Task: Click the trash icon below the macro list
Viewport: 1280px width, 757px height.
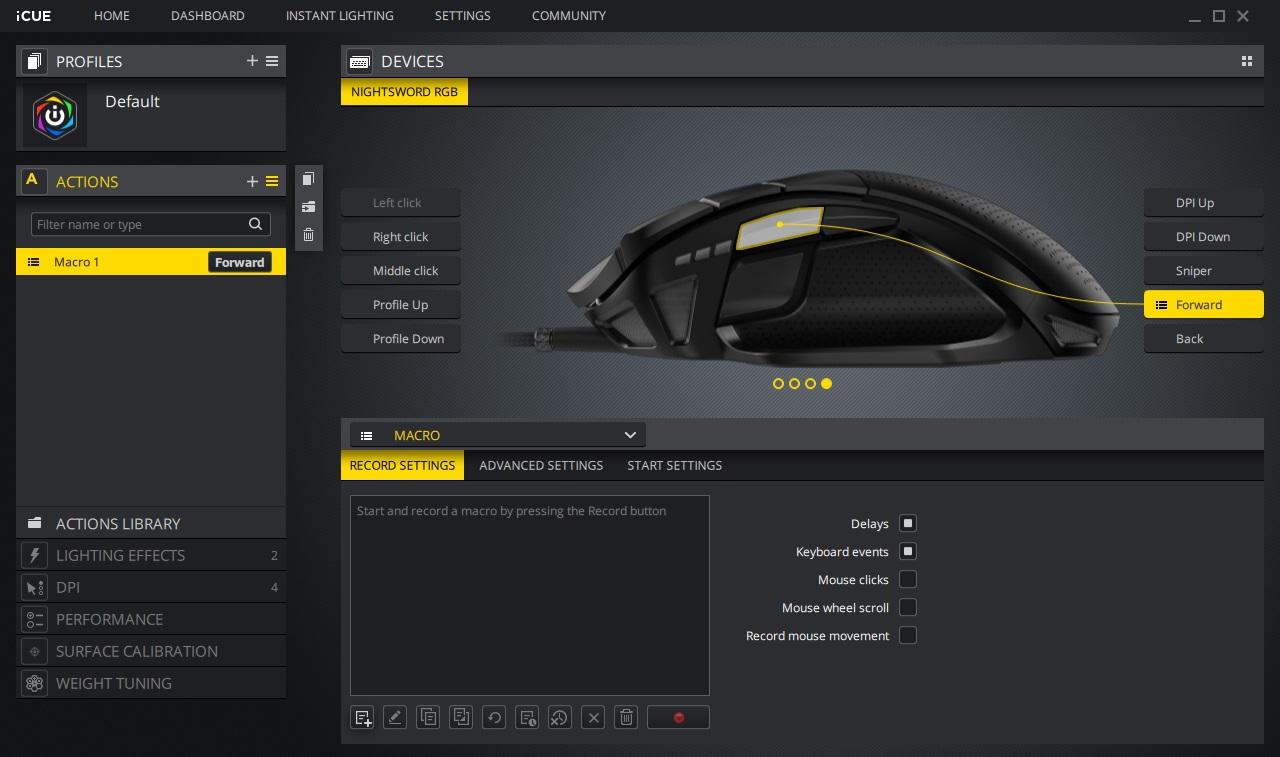Action: [x=626, y=717]
